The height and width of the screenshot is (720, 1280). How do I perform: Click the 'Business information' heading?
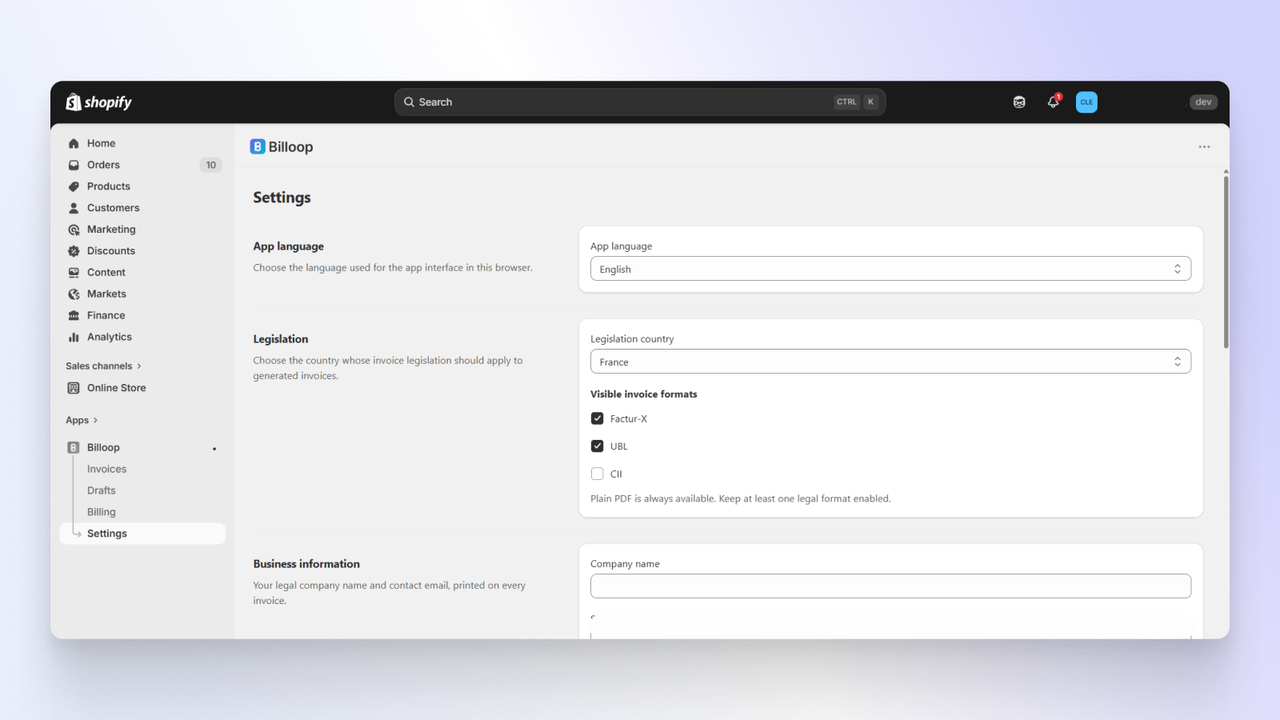click(x=306, y=564)
